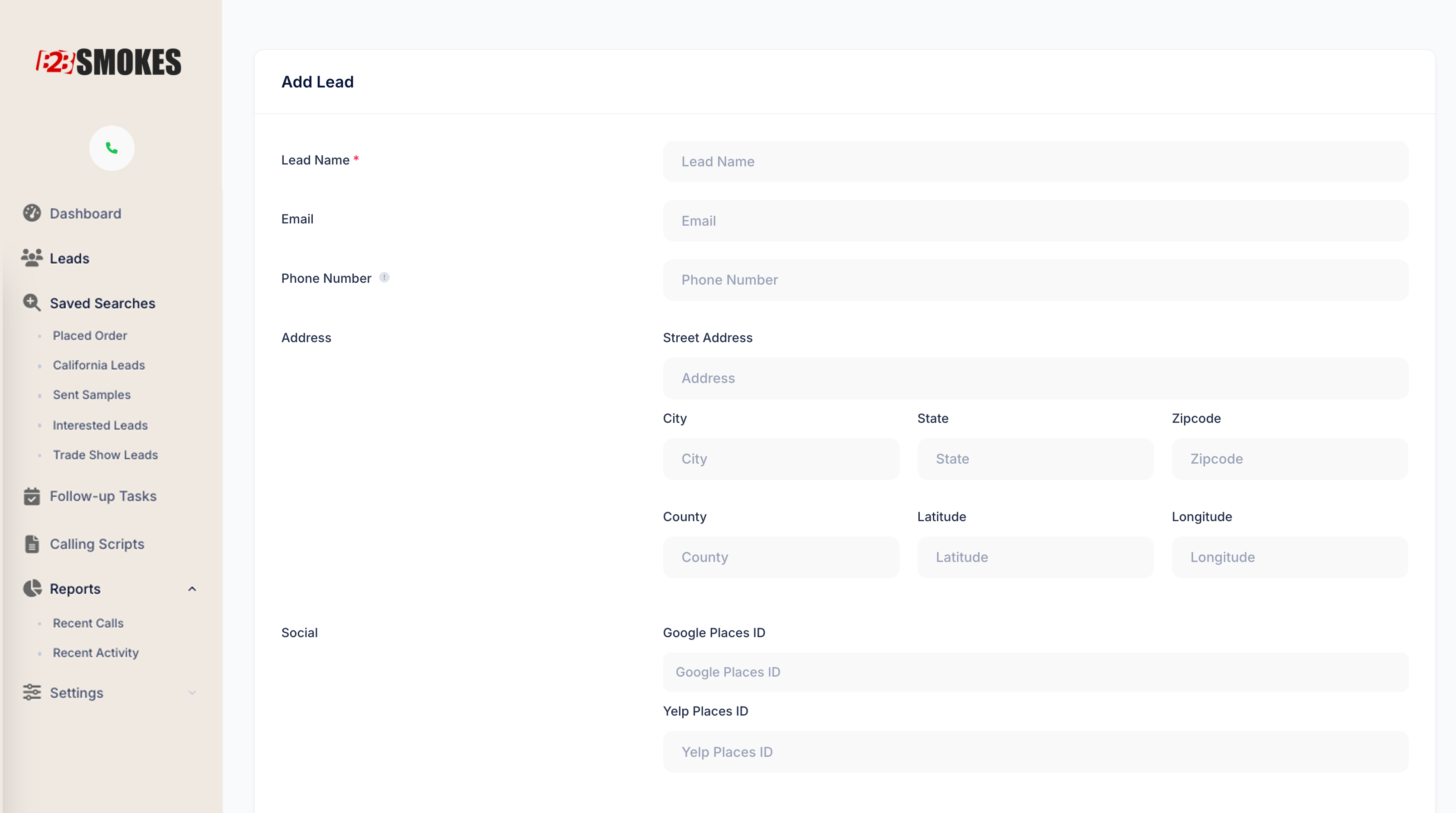This screenshot has width=1456, height=813.
Task: Open the Trade Show Leads search
Action: point(105,455)
